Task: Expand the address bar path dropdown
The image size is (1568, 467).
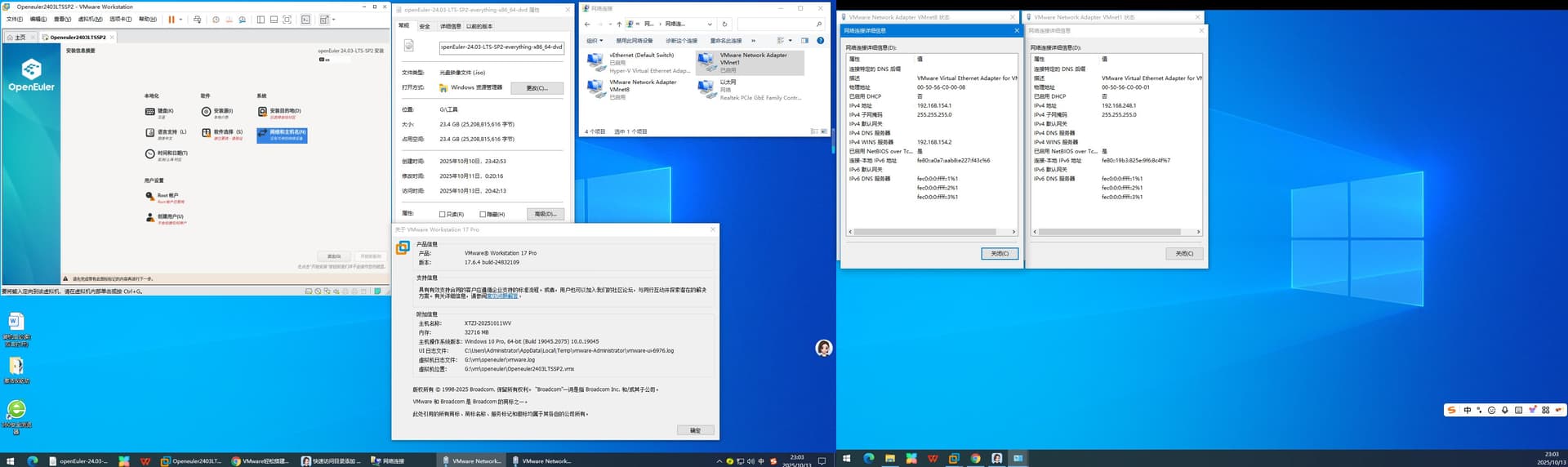Action: pos(709,24)
